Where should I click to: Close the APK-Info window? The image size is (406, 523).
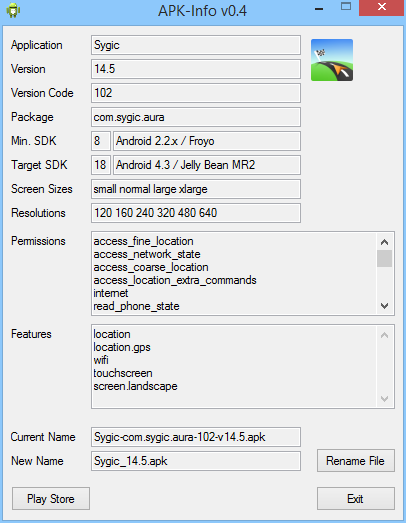tap(382, 7)
